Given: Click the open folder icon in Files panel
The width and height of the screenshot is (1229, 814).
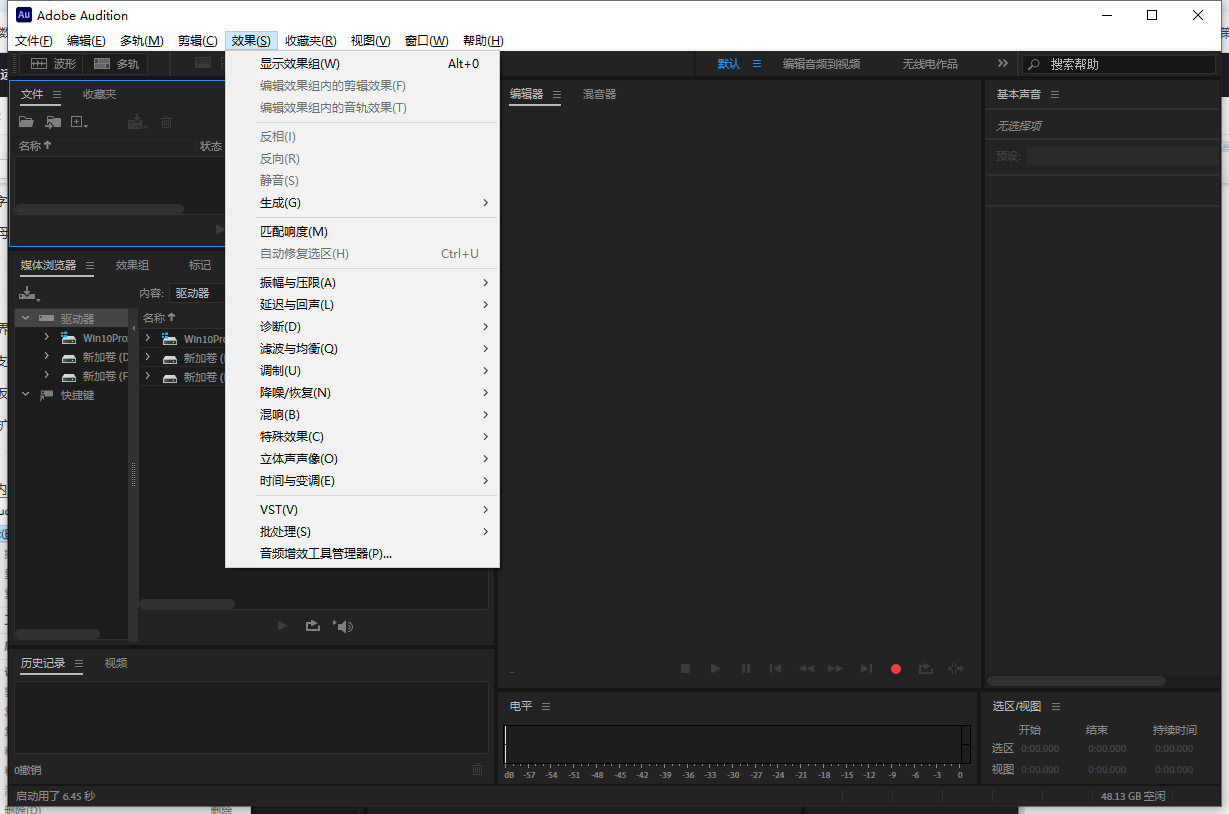Looking at the screenshot, I should tap(25, 121).
